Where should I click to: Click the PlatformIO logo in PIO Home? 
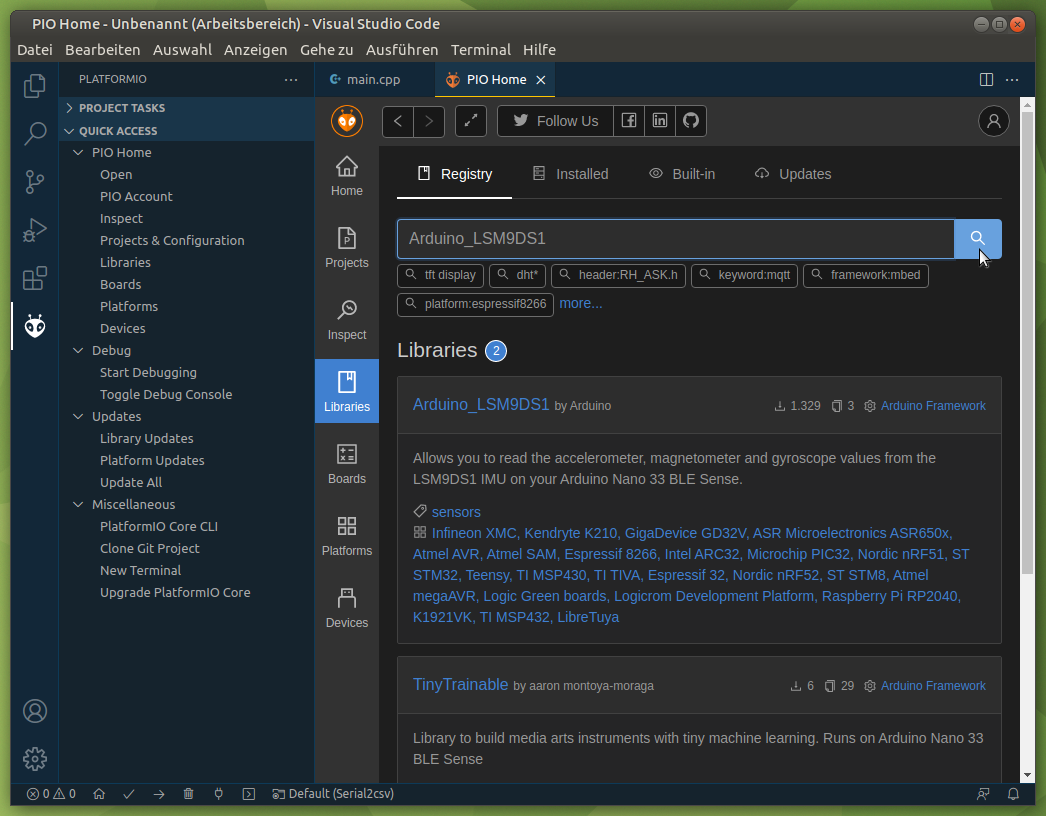[x=347, y=121]
